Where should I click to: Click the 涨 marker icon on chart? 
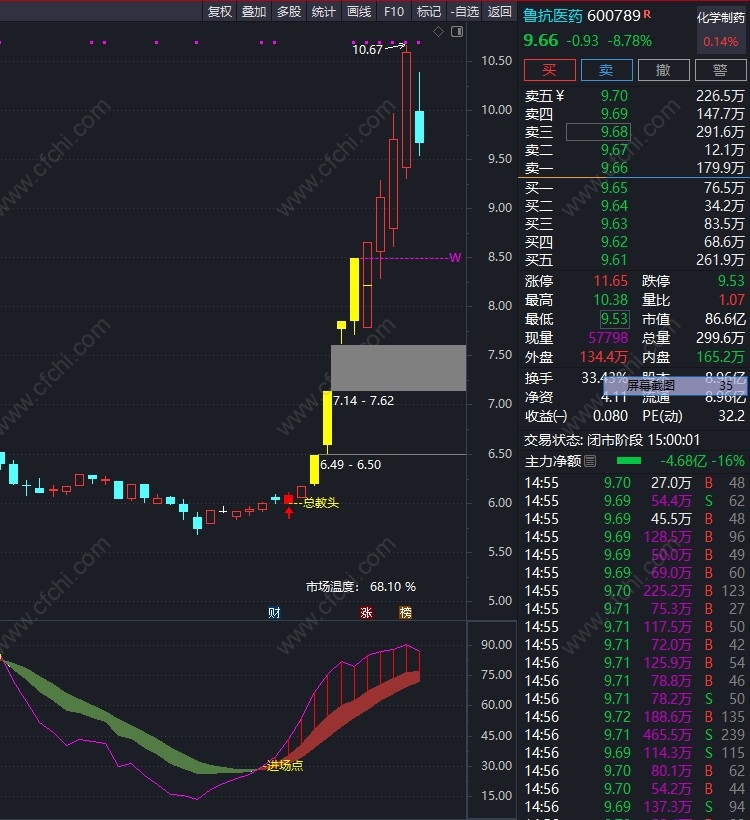(x=366, y=612)
